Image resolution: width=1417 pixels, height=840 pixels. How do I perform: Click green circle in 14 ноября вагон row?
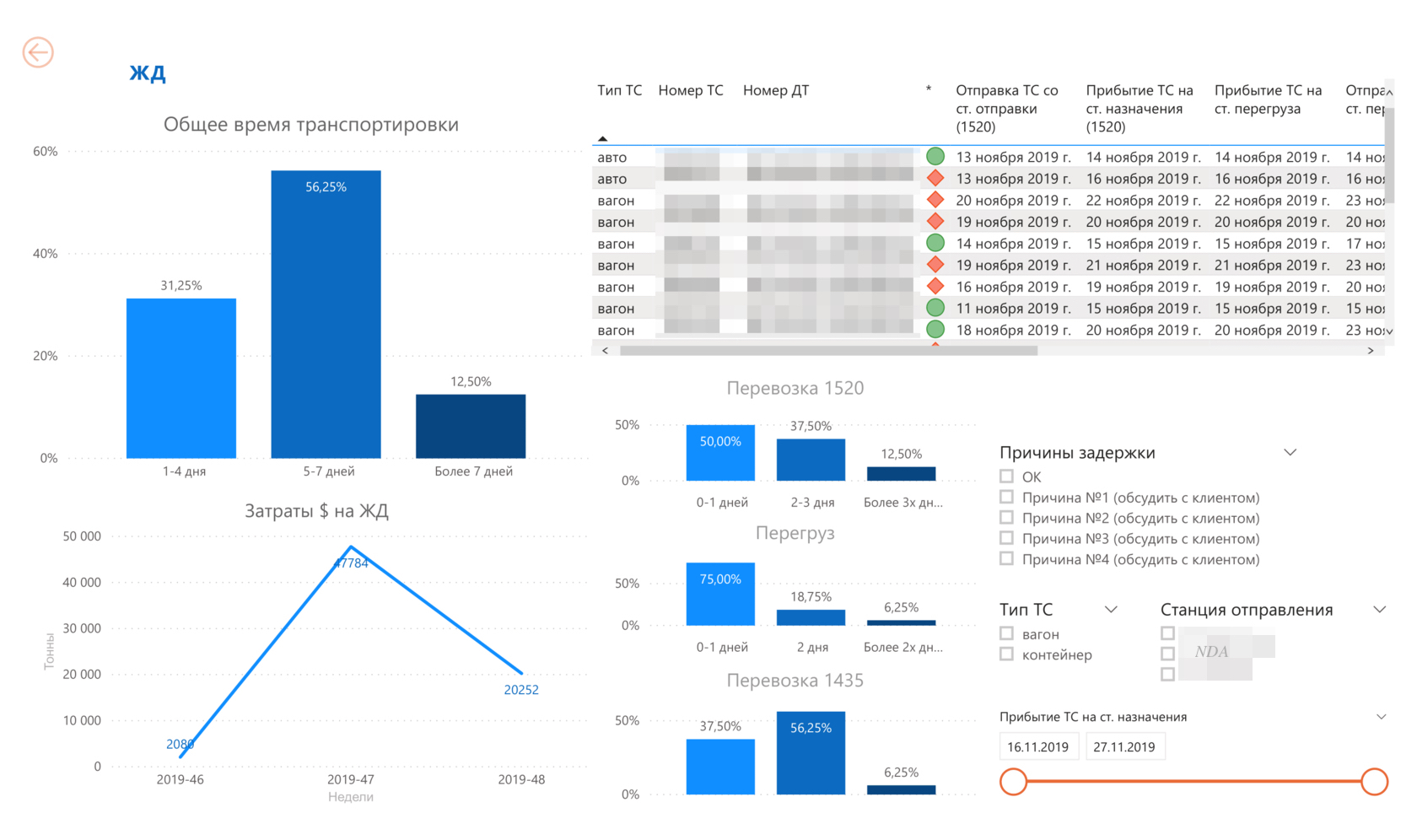935,243
